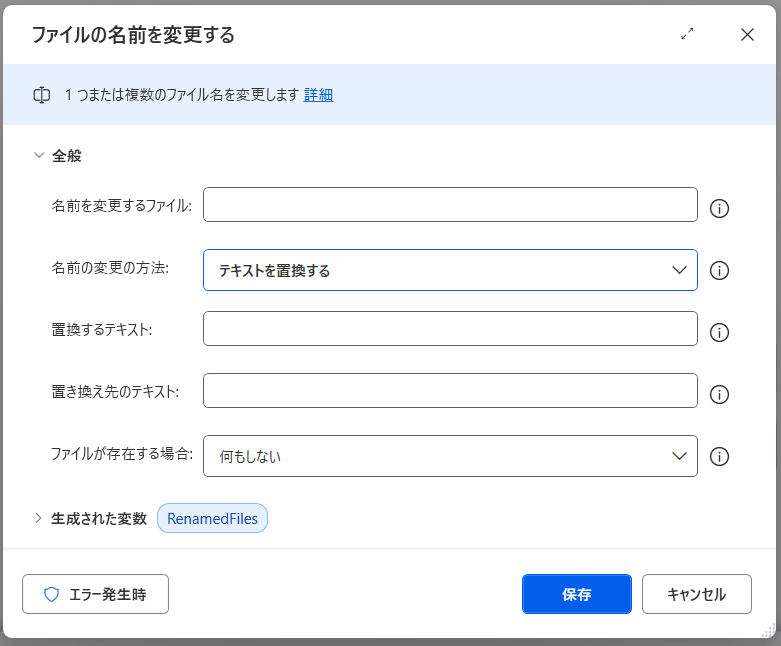Select the RenamedFiles variable chip

tap(212, 518)
